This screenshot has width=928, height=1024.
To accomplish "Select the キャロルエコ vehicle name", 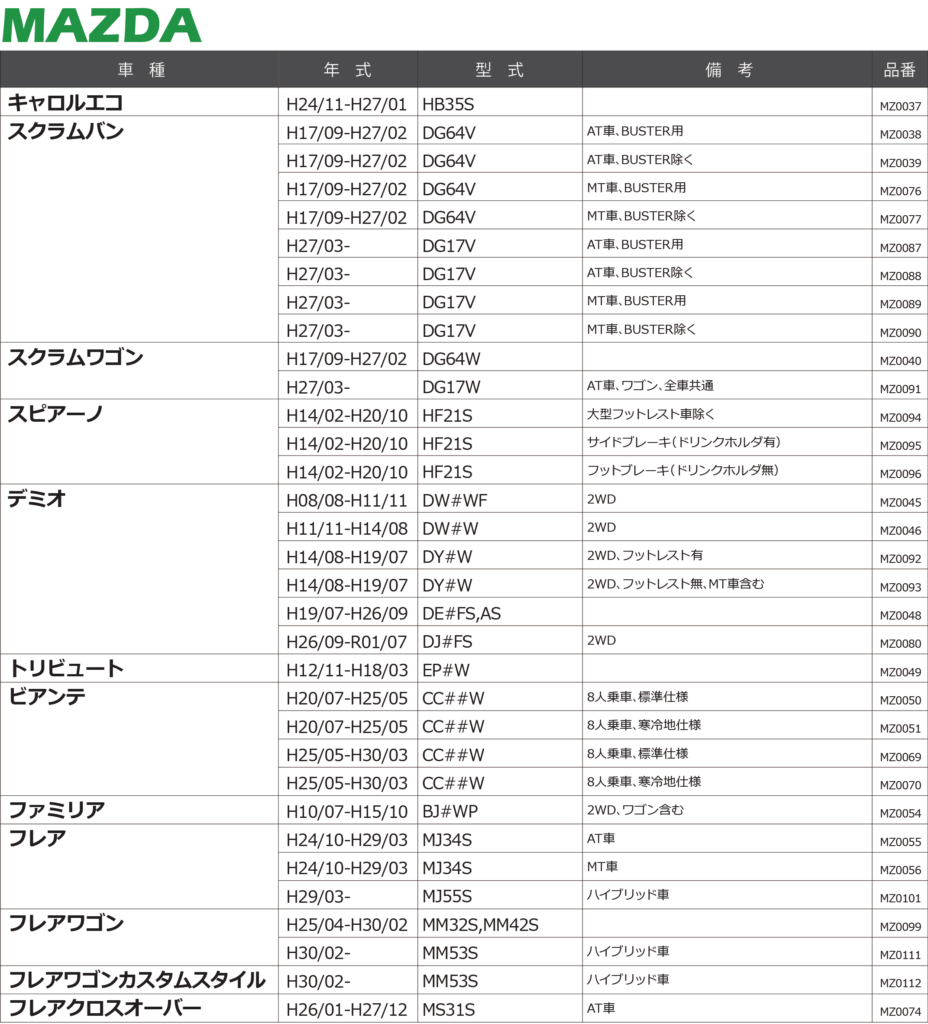I will point(66,102).
